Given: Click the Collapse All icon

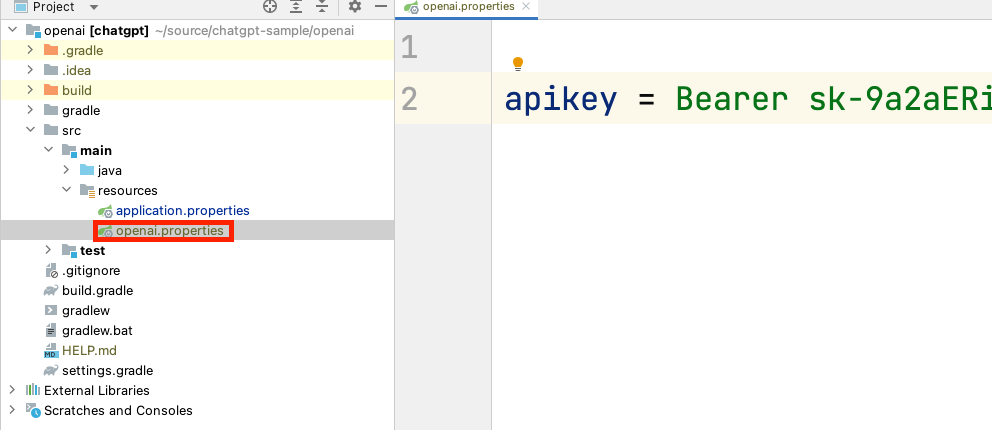Looking at the screenshot, I should coord(323,7).
